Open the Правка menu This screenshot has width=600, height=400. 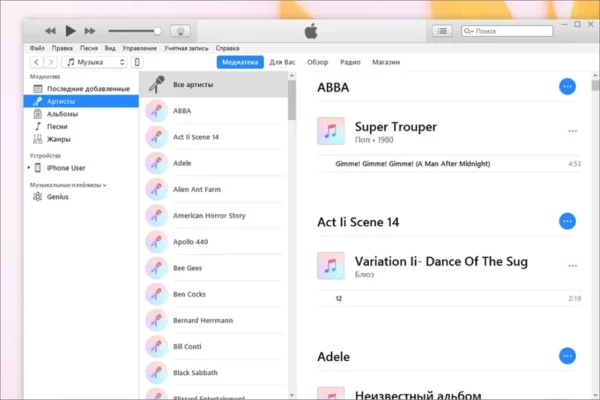pyautogui.click(x=62, y=48)
